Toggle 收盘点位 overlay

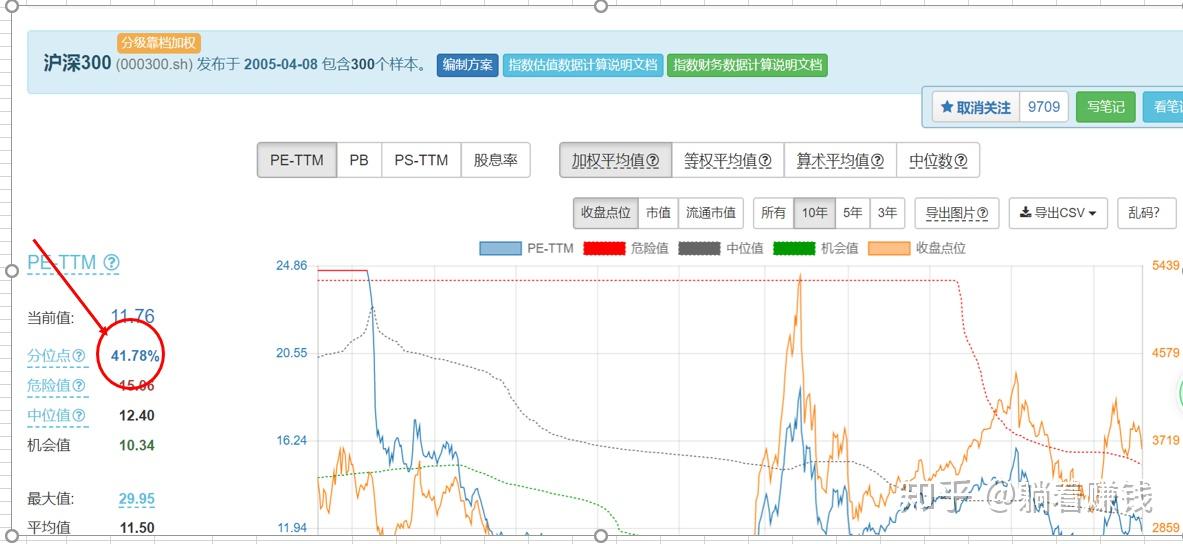tap(605, 213)
